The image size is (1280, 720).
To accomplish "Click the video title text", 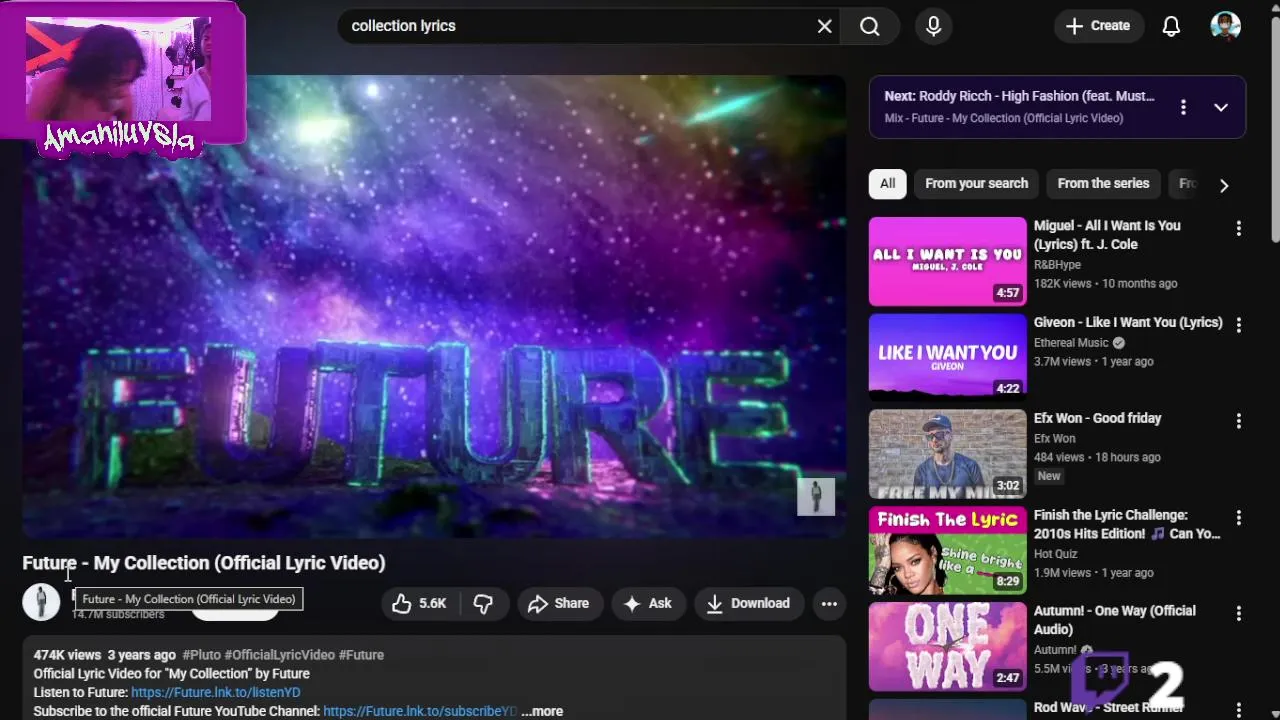I will 204,563.
